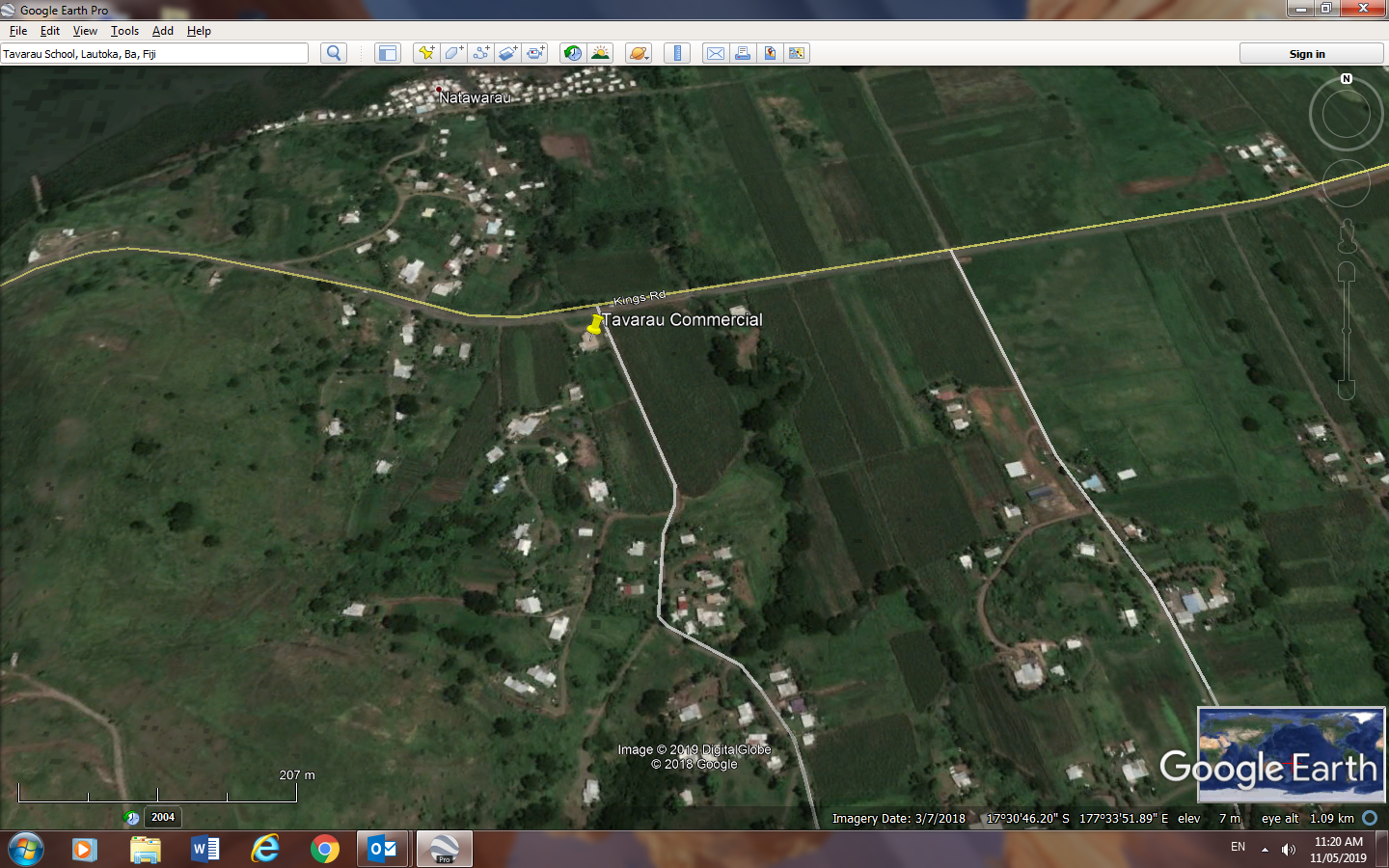This screenshot has height=868, width=1389.
Task: Toggle sunlight across the landscape
Action: [x=600, y=53]
